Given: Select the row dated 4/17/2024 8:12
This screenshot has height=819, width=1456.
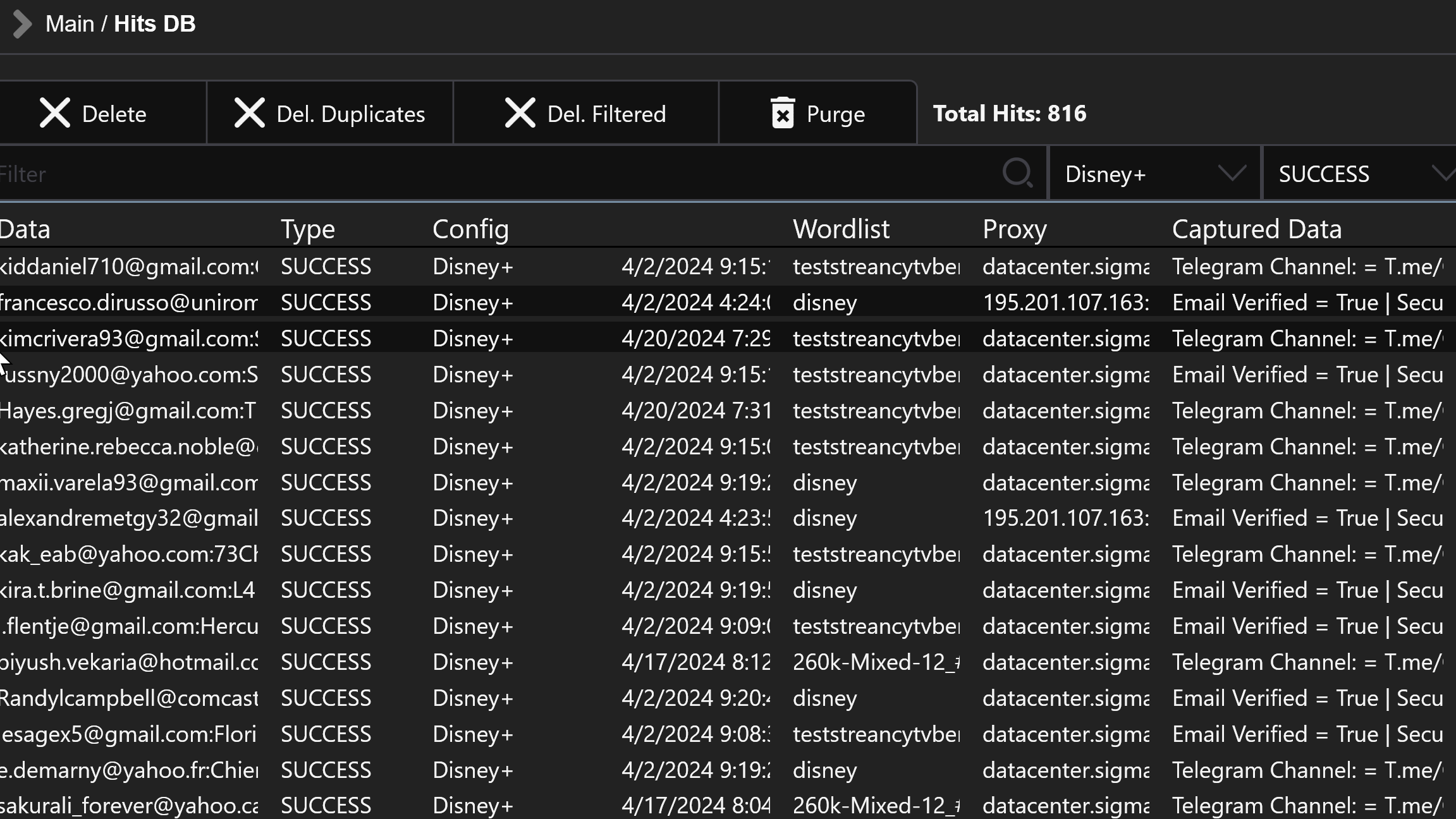Looking at the screenshot, I should tap(695, 662).
